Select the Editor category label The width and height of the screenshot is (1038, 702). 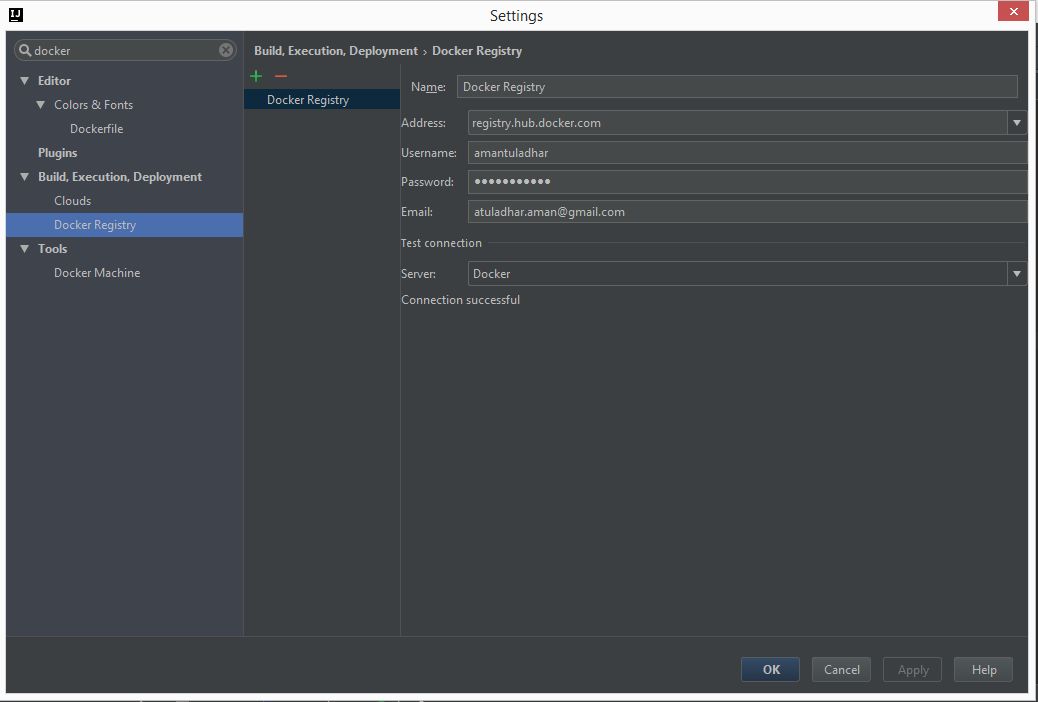54,81
